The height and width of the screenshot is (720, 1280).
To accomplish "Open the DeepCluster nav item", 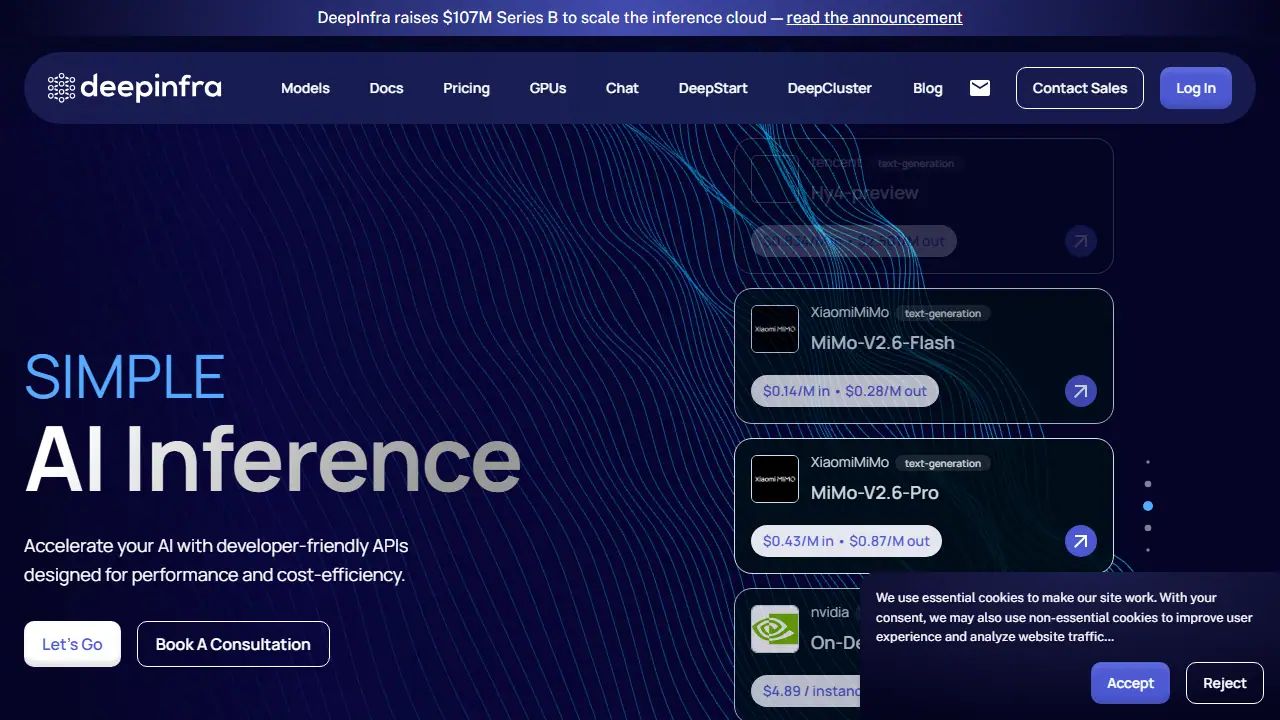I will pos(830,88).
